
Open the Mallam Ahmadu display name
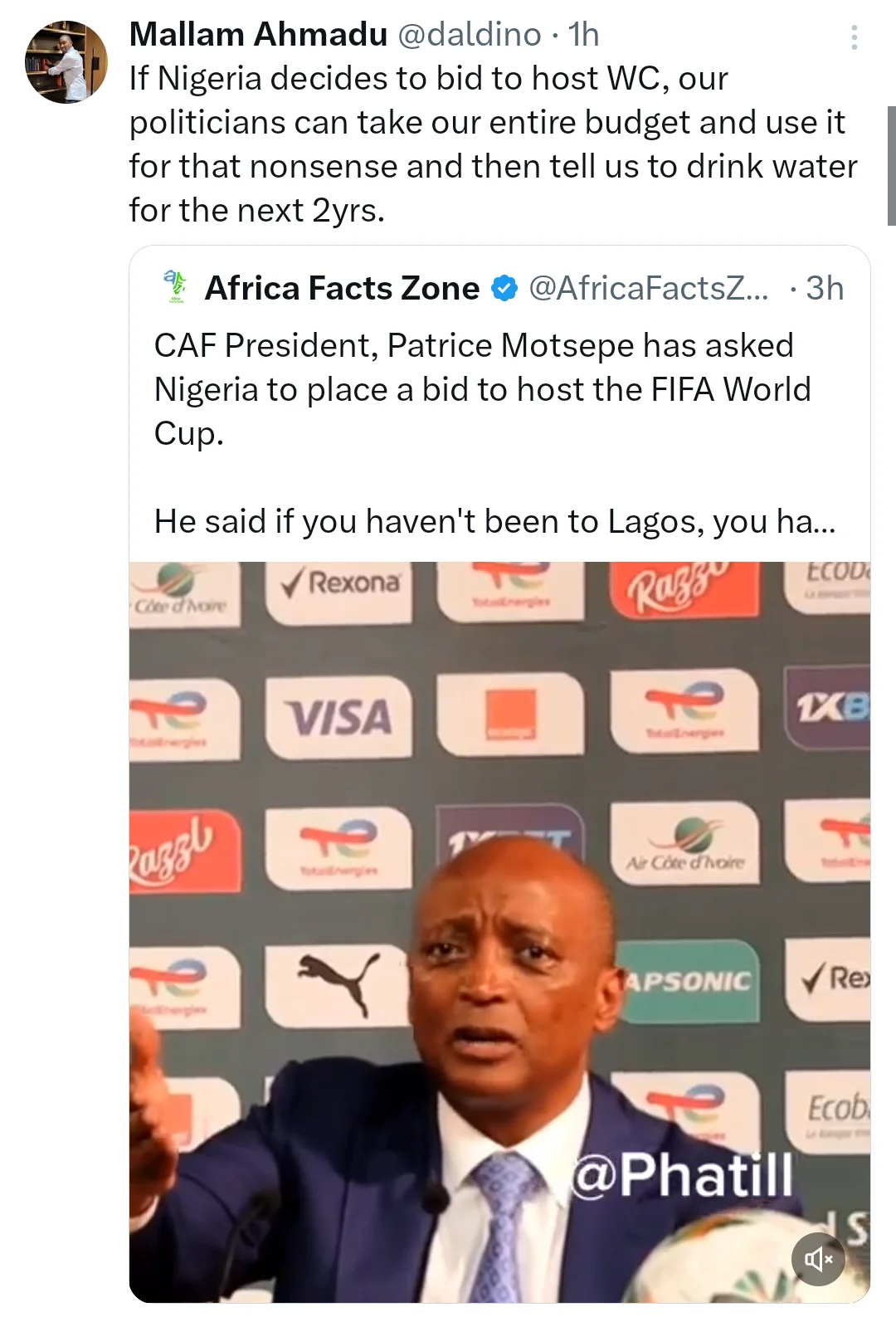pyautogui.click(x=258, y=35)
